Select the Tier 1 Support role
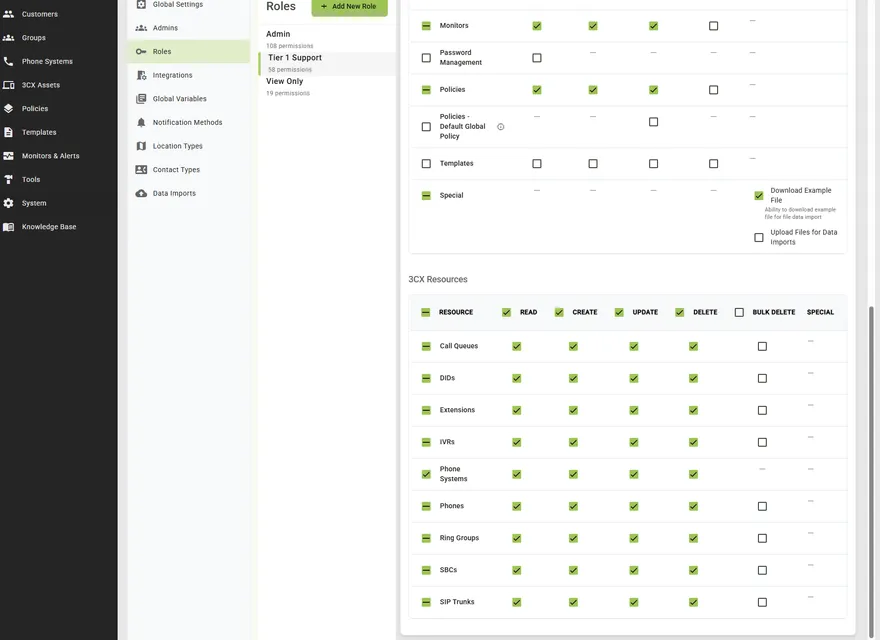This screenshot has width=880, height=640. click(x=327, y=63)
